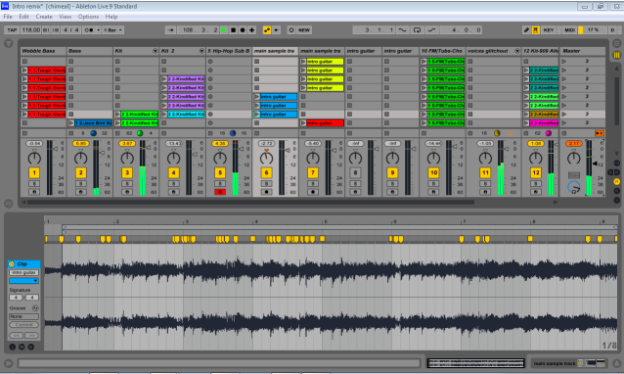Image resolution: width=624 pixels, height=374 pixels.
Task: Select the Wobble Bass track header
Action: tap(43, 51)
